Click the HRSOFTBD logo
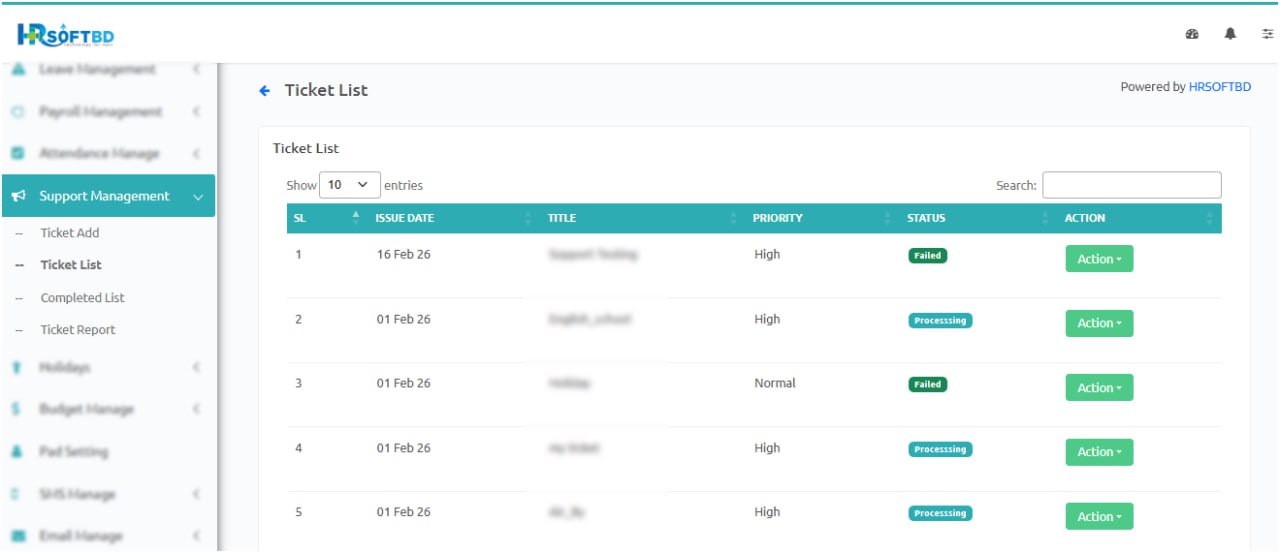This screenshot has height=553, width=1280. point(65,36)
